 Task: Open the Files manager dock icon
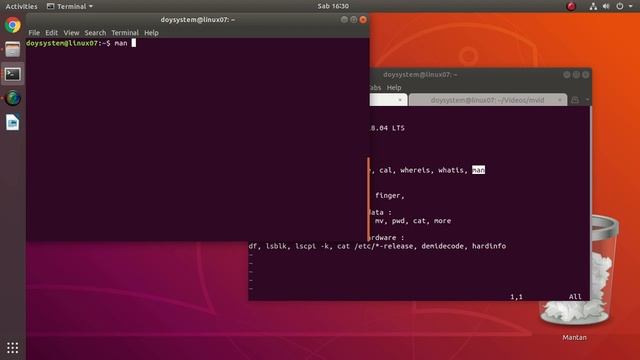[13, 49]
